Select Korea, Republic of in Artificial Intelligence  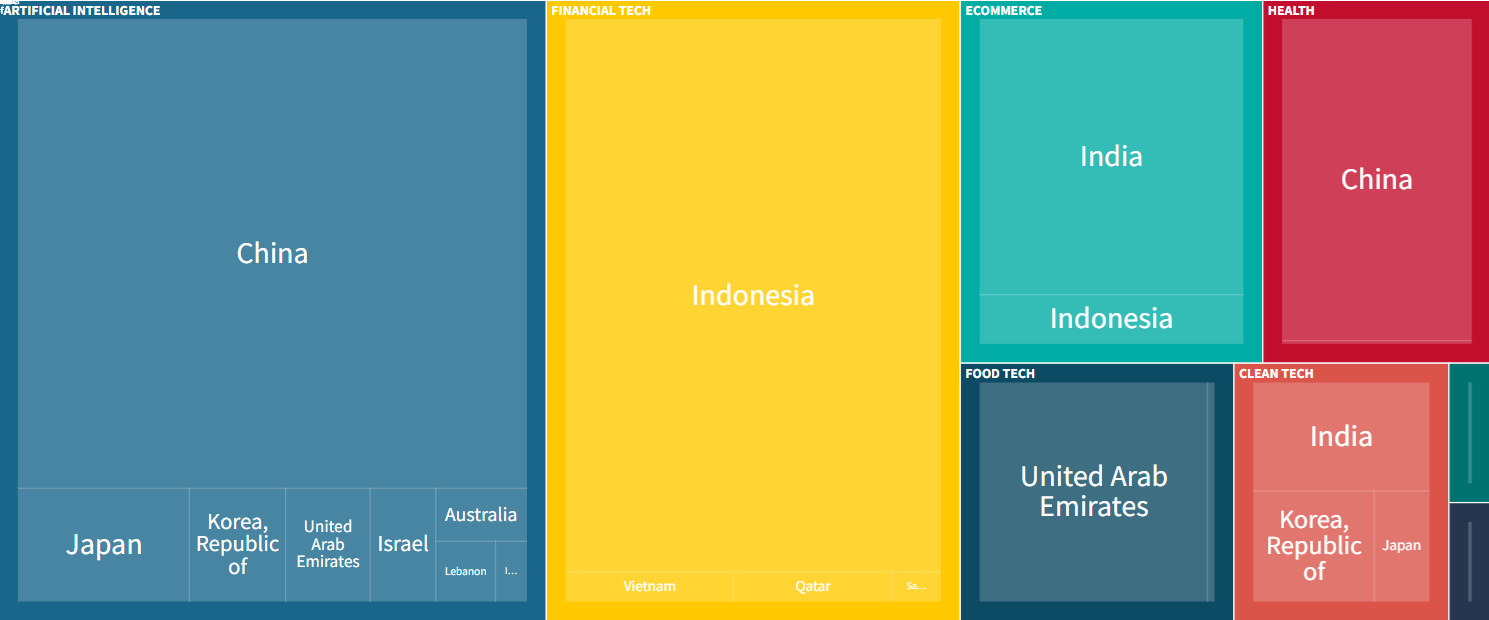point(237,545)
